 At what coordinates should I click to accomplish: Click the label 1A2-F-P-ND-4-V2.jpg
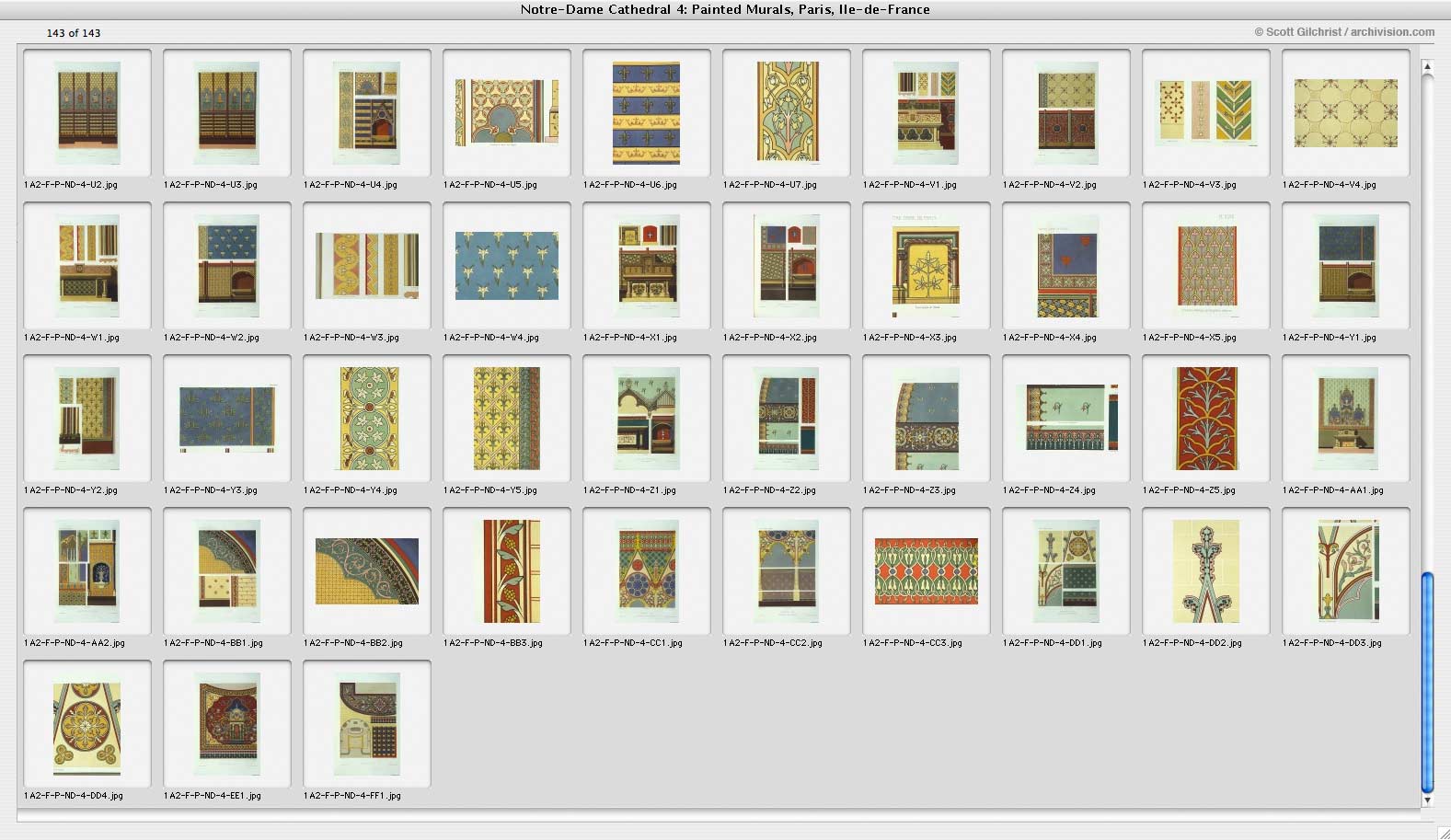click(x=1050, y=185)
